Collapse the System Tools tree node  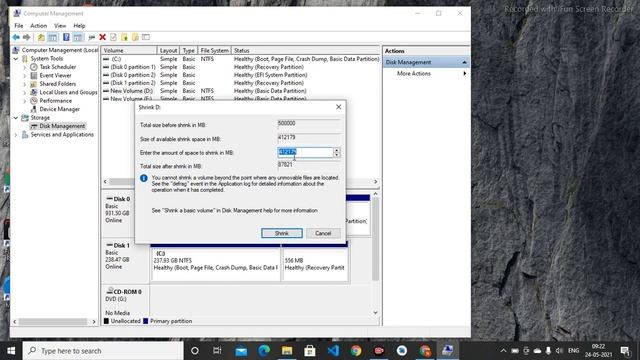(16, 59)
